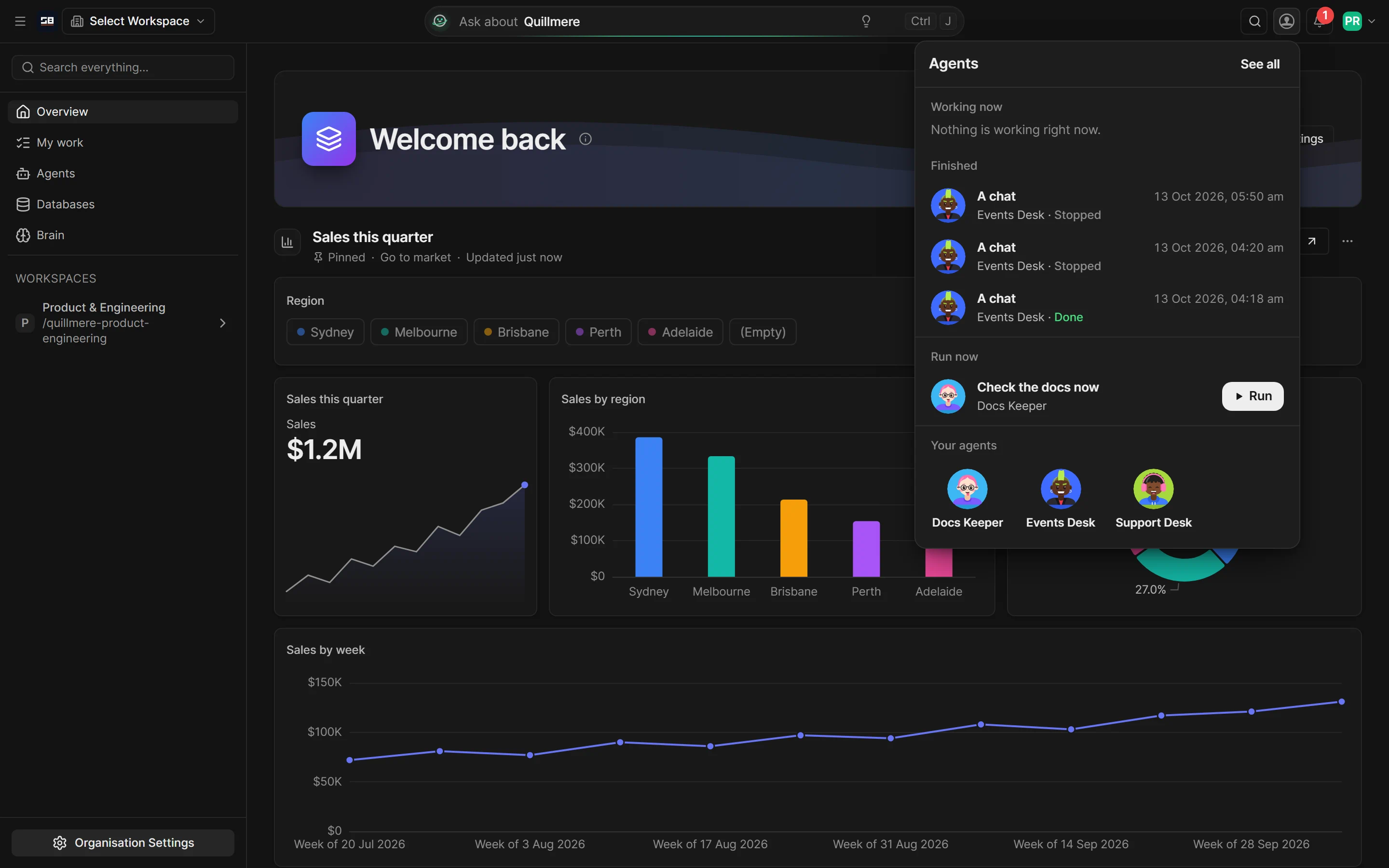1389x868 pixels.
Task: Toggle the Adelaide region filter chip
Action: 680,332
